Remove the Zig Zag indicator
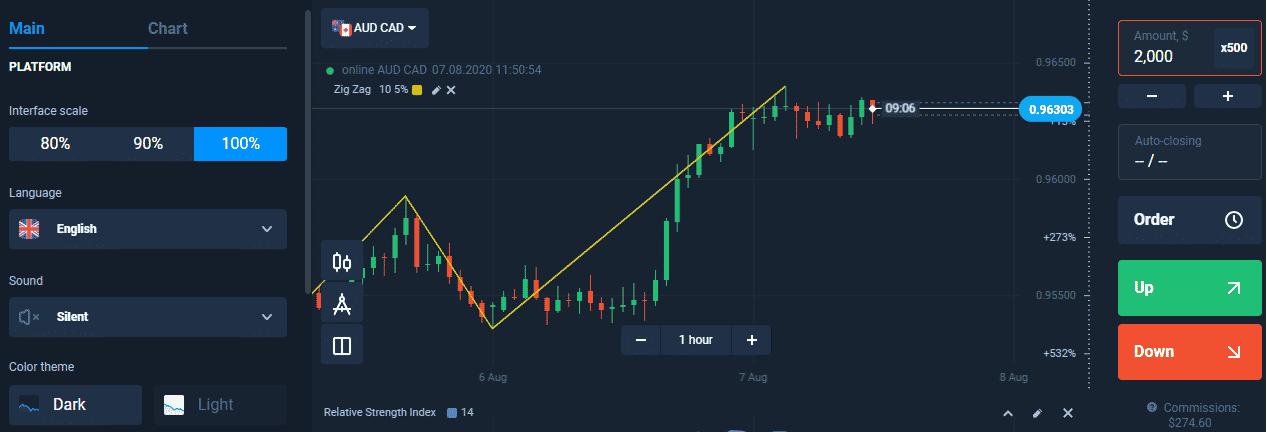The image size is (1267, 432). [451, 90]
